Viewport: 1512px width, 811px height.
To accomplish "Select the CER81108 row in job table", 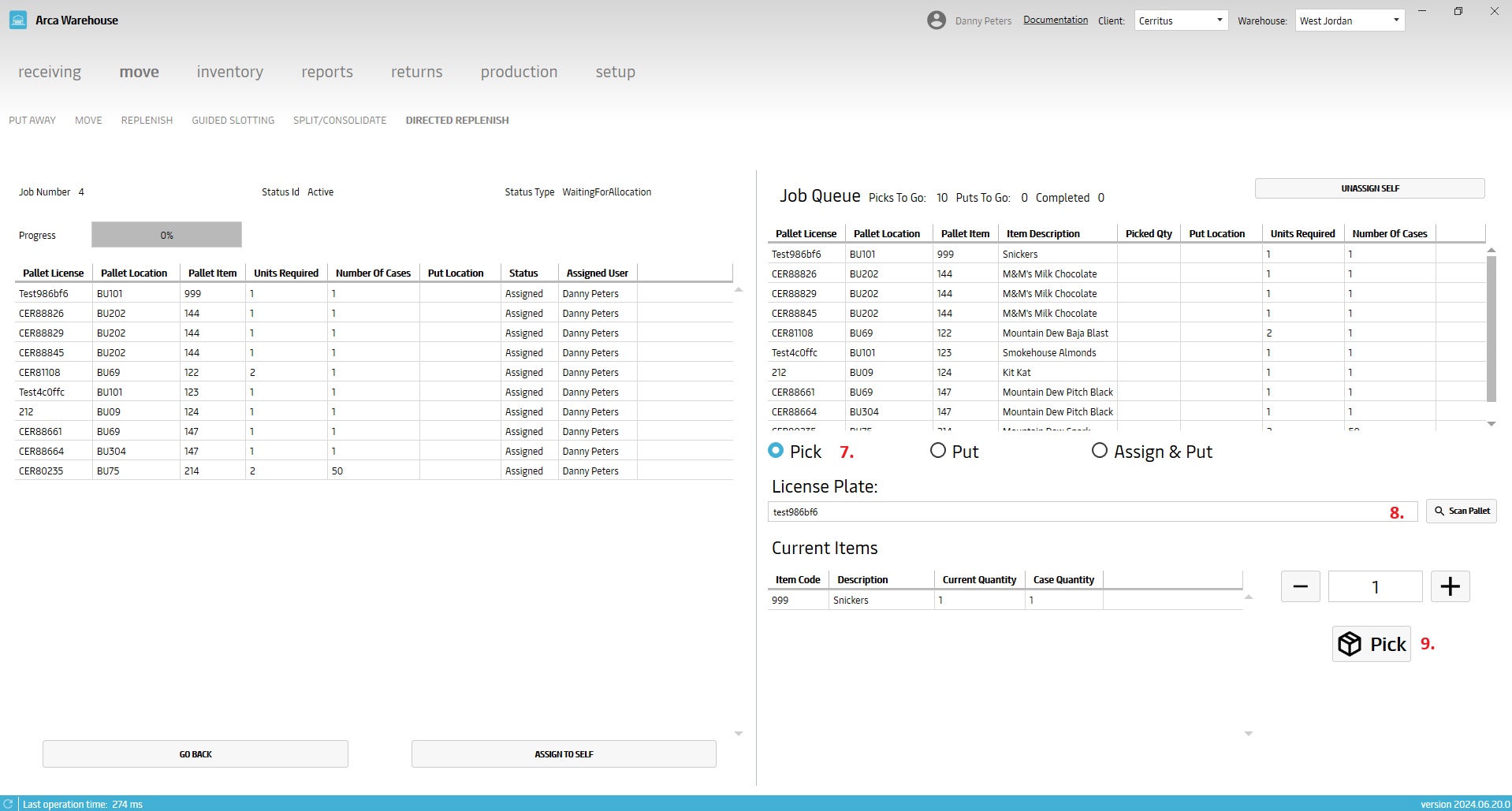I will (374, 372).
